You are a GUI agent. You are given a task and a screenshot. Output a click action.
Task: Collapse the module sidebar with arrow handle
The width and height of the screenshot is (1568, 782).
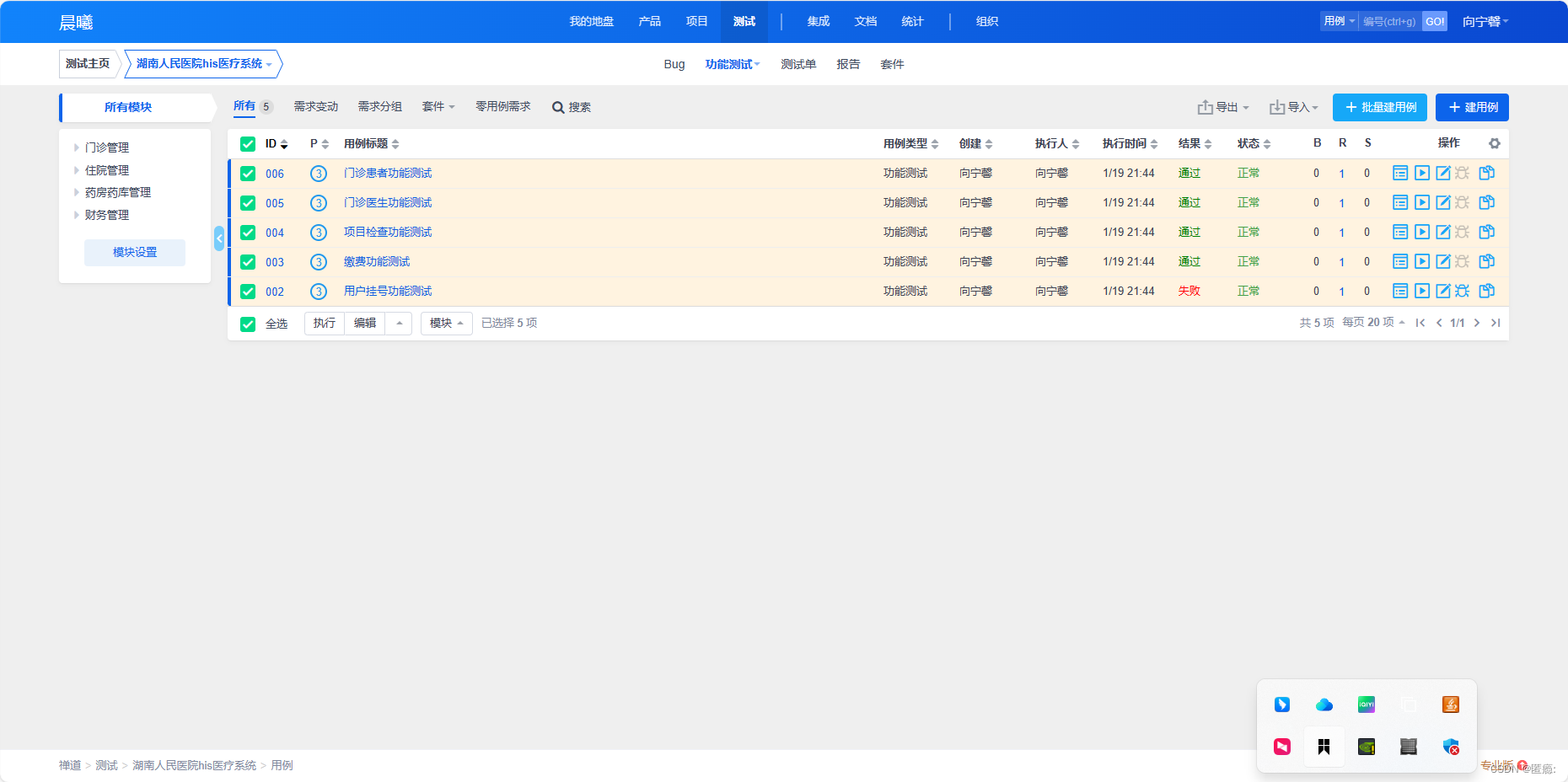click(219, 238)
